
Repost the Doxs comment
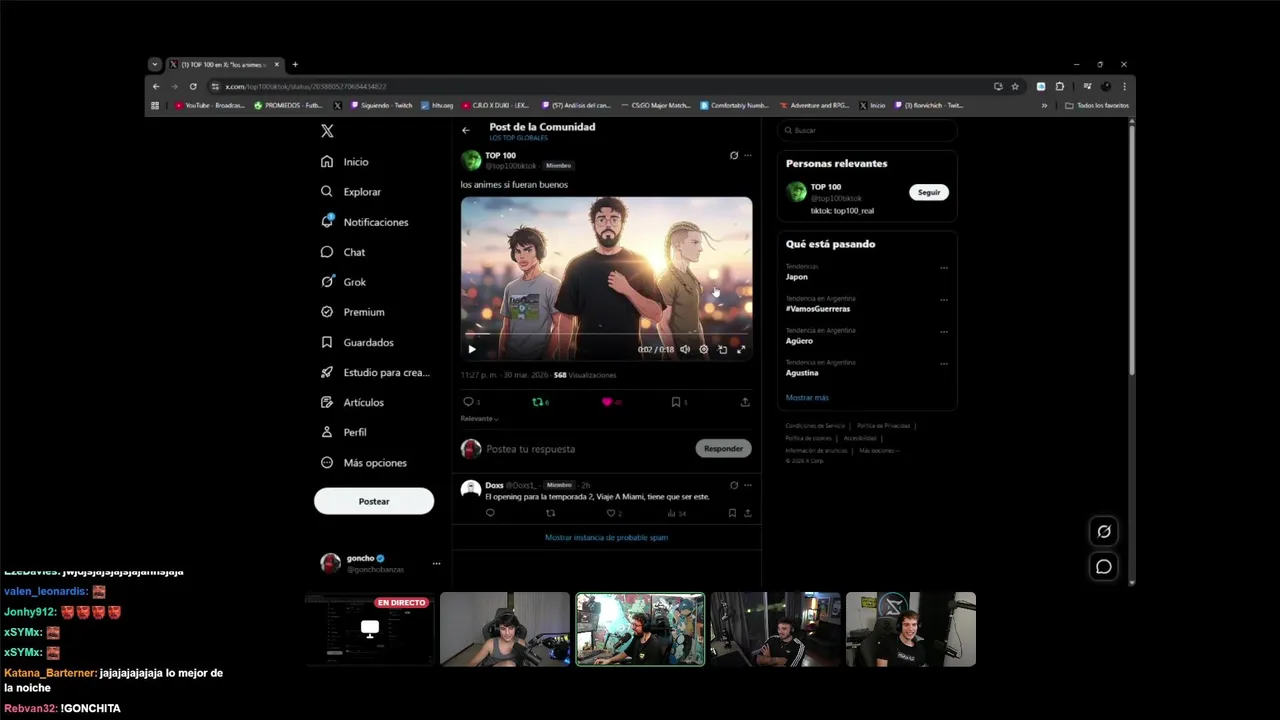(x=550, y=513)
